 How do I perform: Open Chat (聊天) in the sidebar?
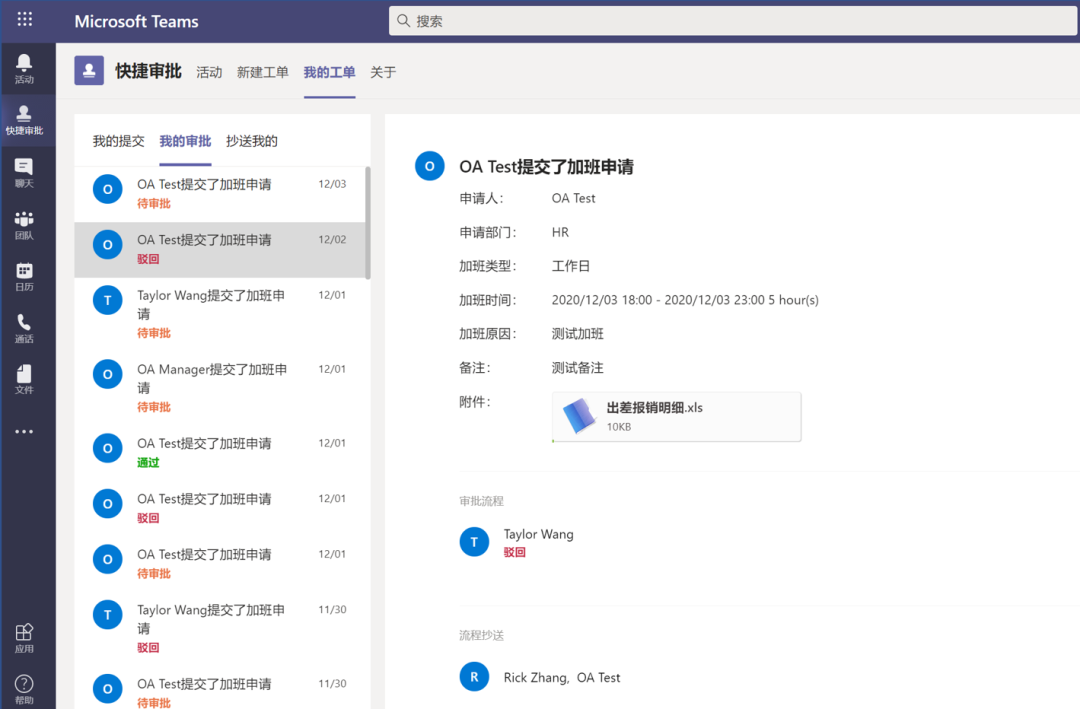coord(24,173)
